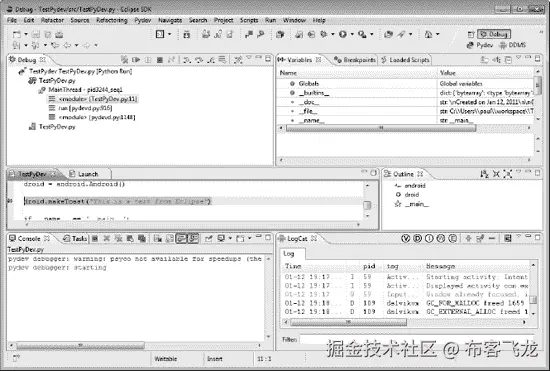Click Suspend in the Debug view toolbar
Viewport: 550px width, 371px height.
coord(148,60)
